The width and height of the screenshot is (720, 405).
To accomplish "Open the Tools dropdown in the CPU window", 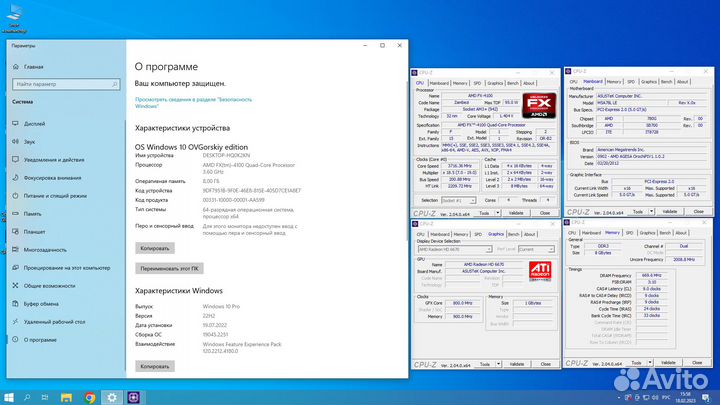I will [488, 213].
